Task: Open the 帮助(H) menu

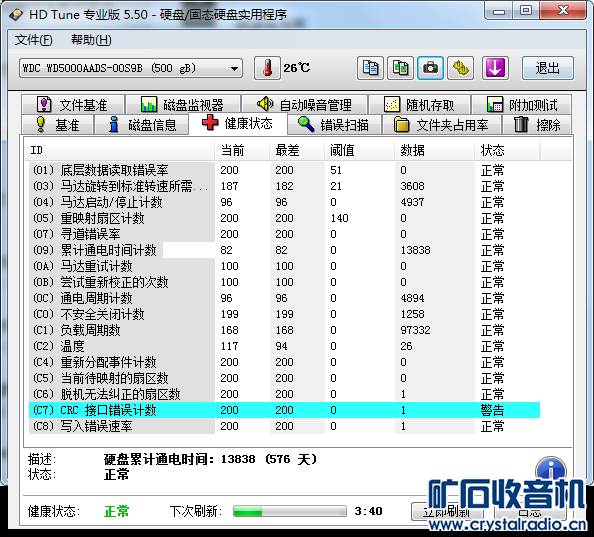Action: (x=91, y=40)
